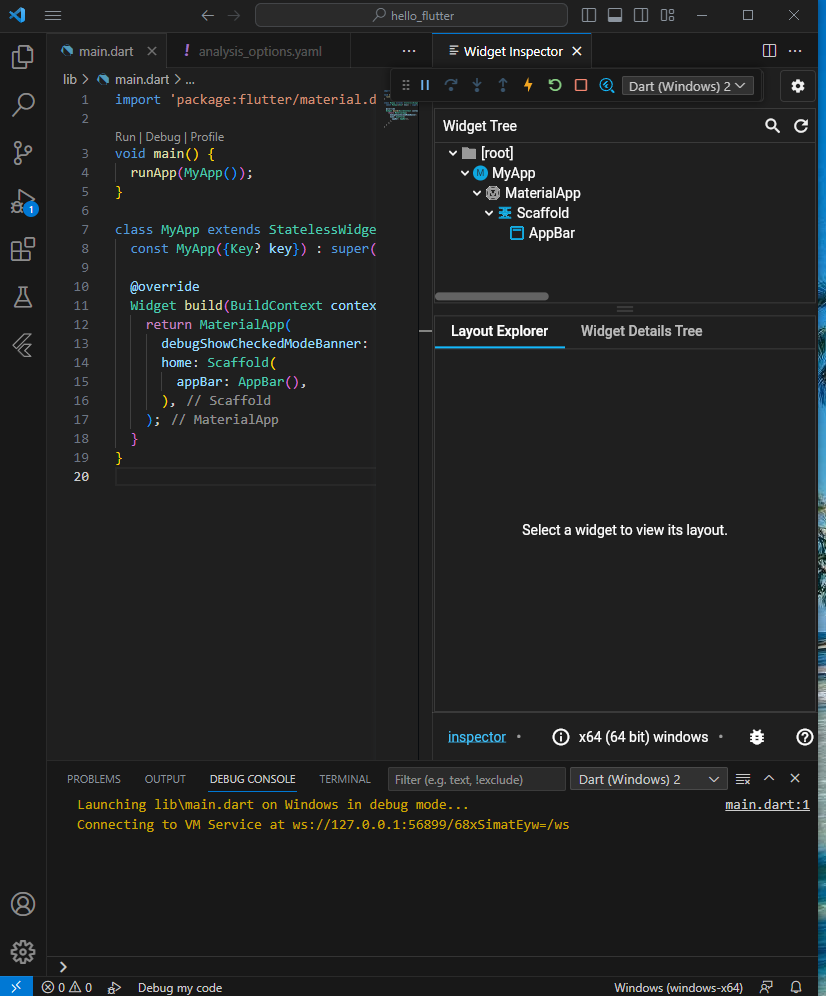The image size is (826, 996).
Task: Open more actions for Widget Inspector group
Action: click(796, 51)
